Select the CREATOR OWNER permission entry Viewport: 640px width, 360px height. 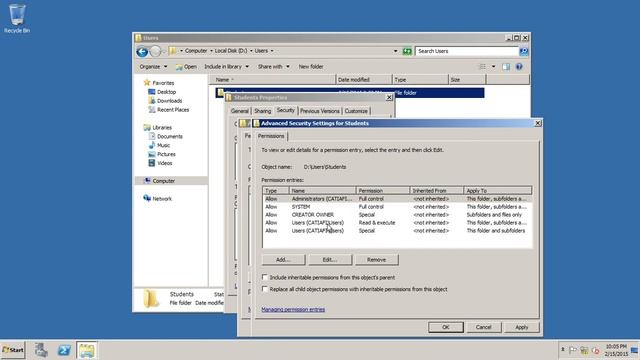pyautogui.click(x=397, y=215)
